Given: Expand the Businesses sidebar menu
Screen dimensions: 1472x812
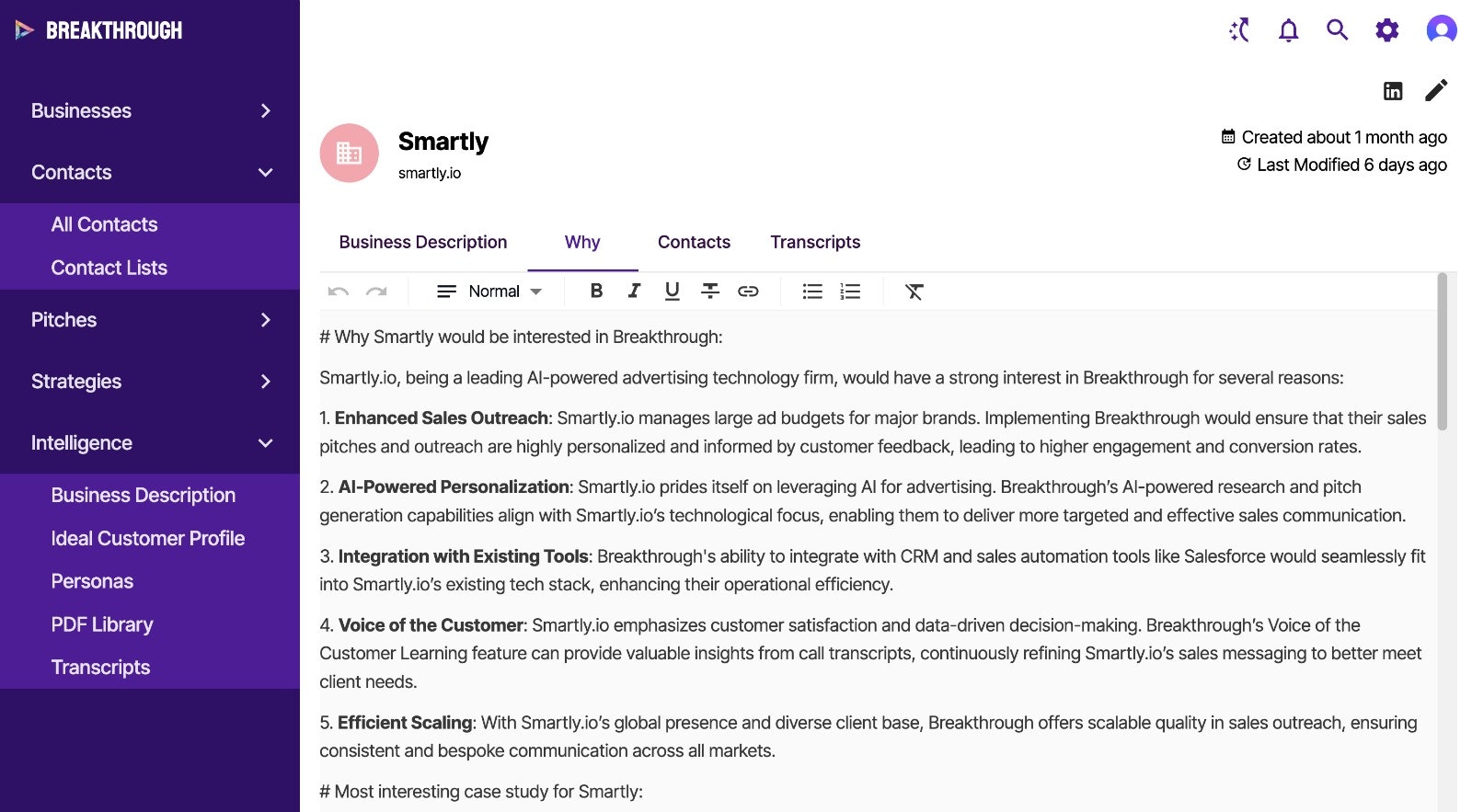Looking at the screenshot, I should click(150, 110).
